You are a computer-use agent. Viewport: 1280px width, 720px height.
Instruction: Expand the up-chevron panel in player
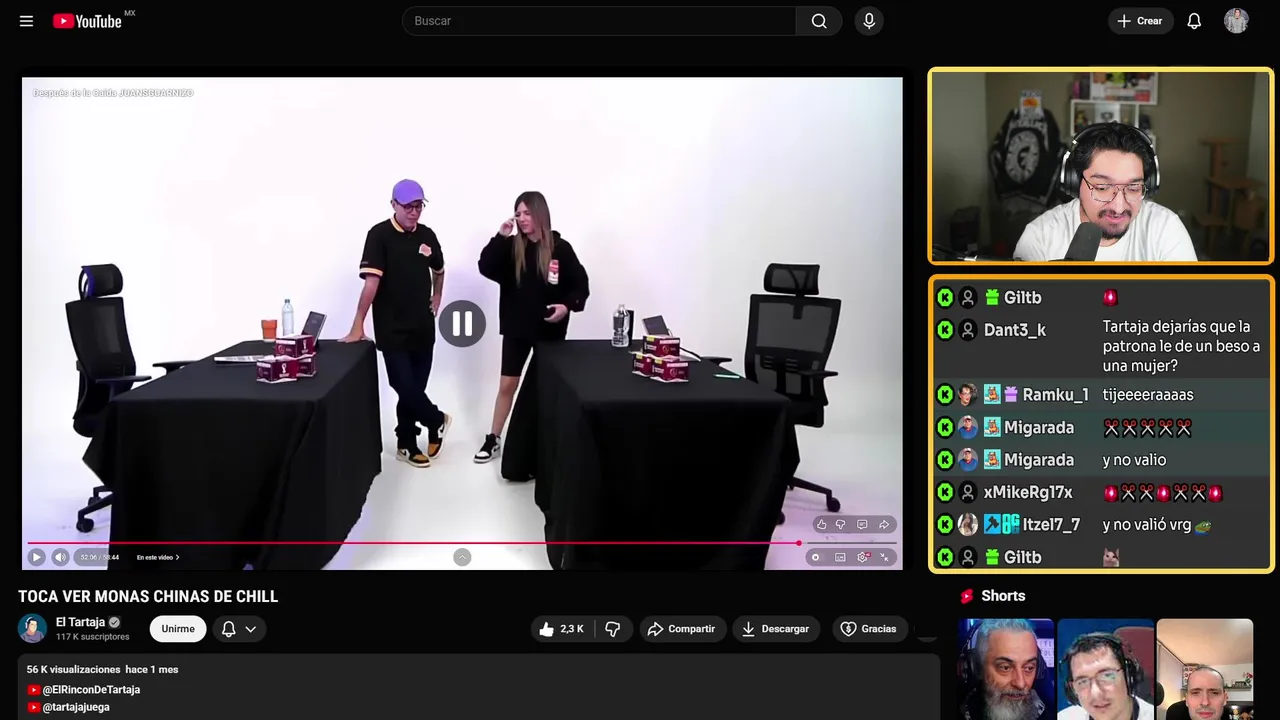pyautogui.click(x=462, y=557)
